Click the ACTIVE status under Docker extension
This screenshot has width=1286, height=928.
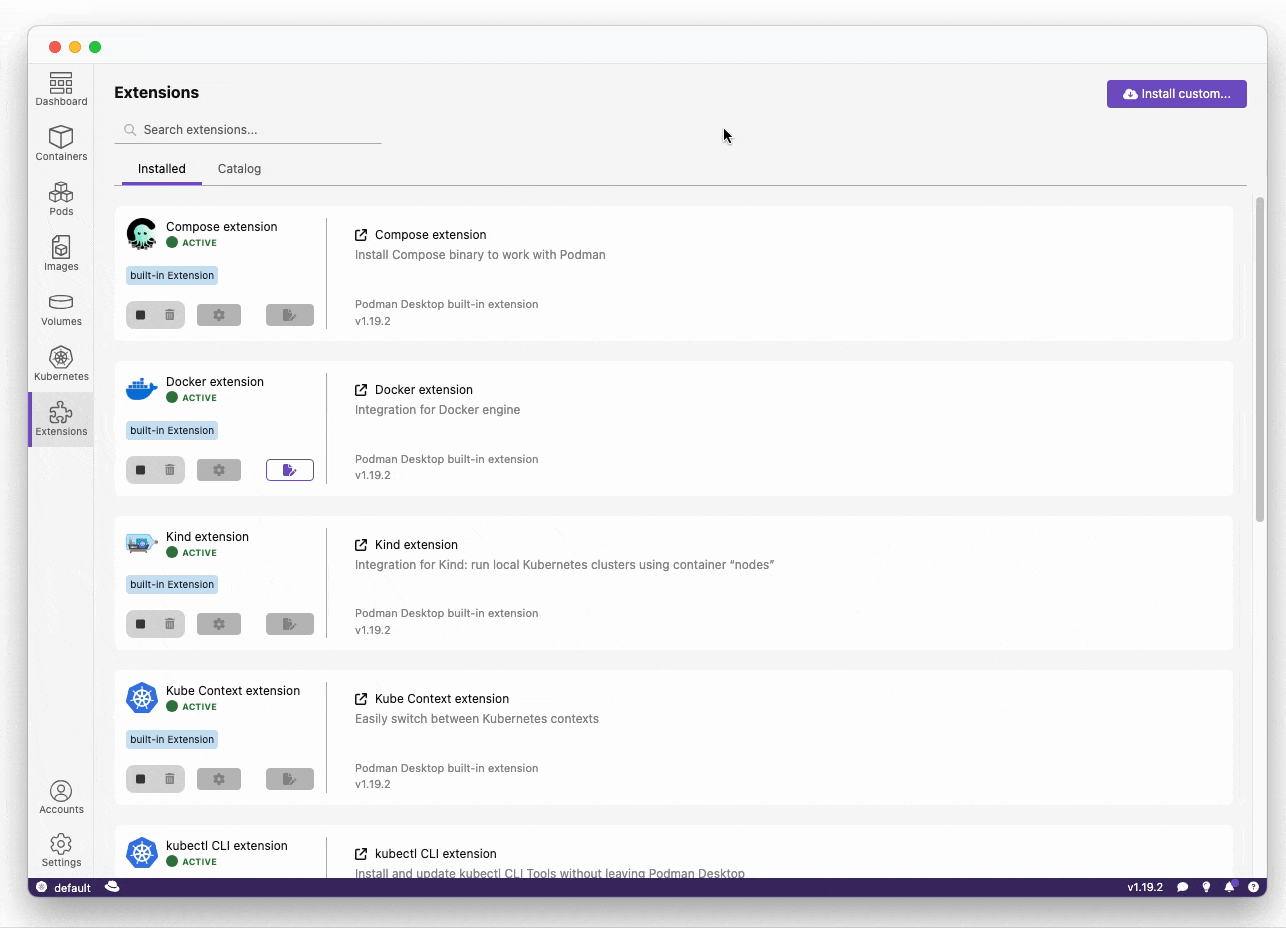tap(192, 398)
